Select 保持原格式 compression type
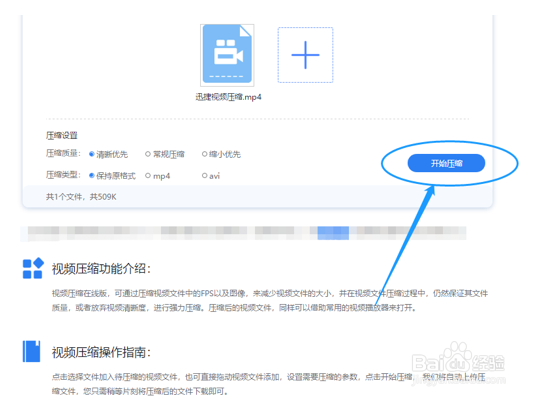This screenshot has height=399, width=537. point(112,176)
